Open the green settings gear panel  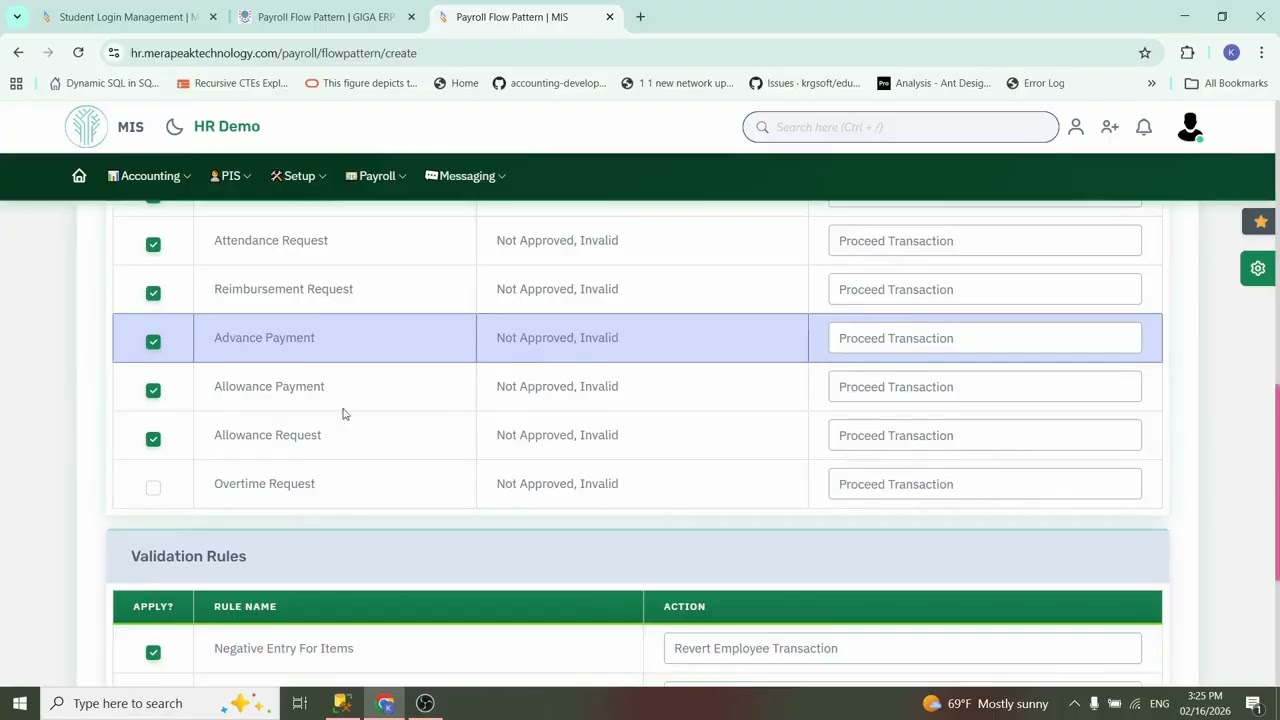(1258, 268)
